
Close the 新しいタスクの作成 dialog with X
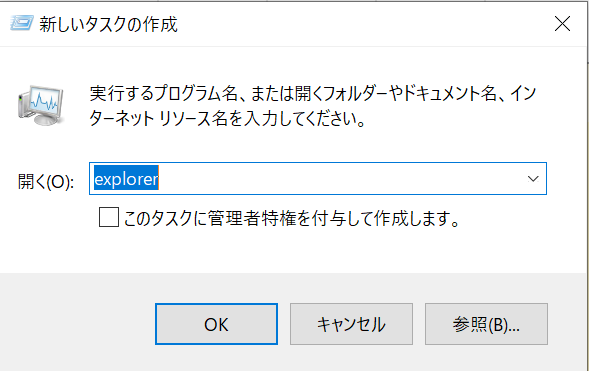562,24
